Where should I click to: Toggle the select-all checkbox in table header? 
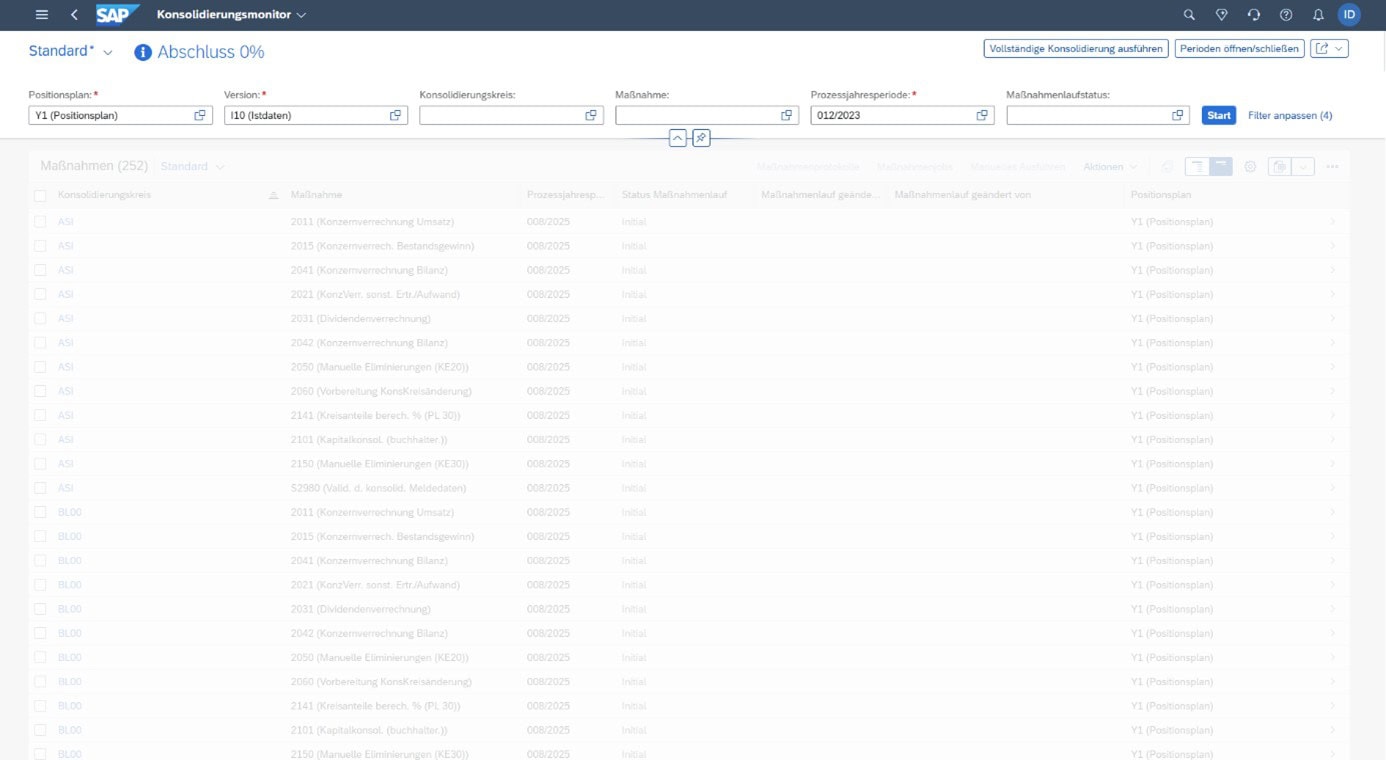(41, 195)
